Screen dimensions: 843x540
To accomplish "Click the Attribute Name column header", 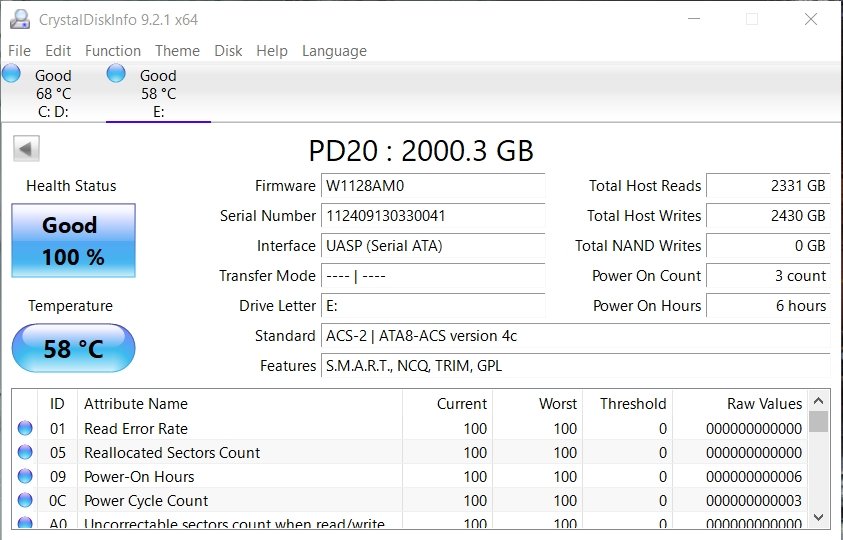I will pyautogui.click(x=240, y=403).
